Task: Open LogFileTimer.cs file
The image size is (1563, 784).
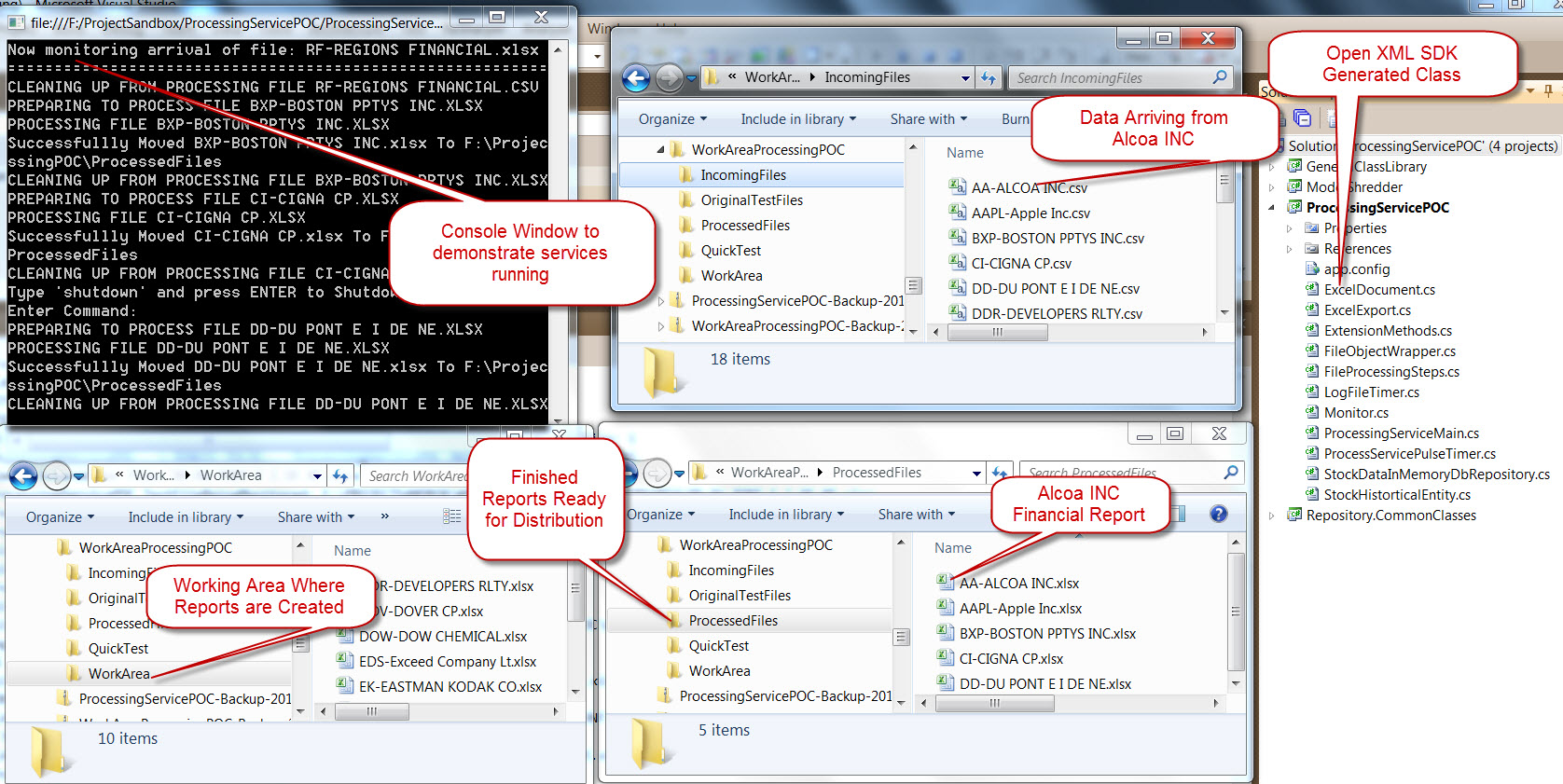Action: (1372, 392)
